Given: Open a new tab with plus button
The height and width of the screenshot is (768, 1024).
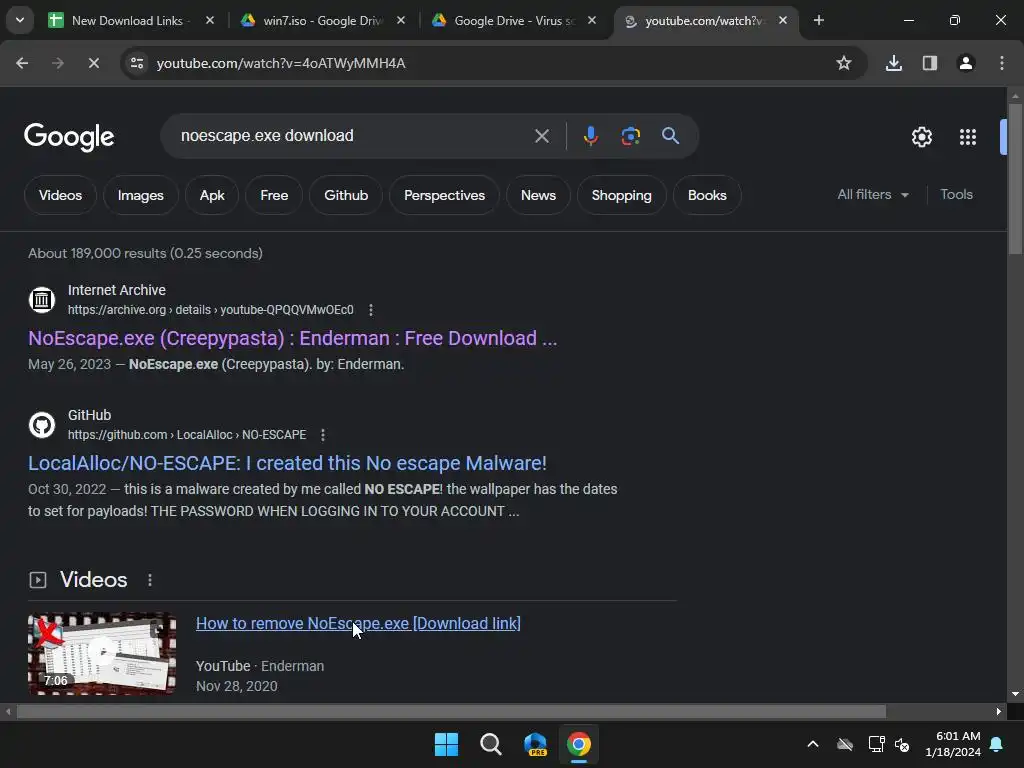Looking at the screenshot, I should (819, 20).
